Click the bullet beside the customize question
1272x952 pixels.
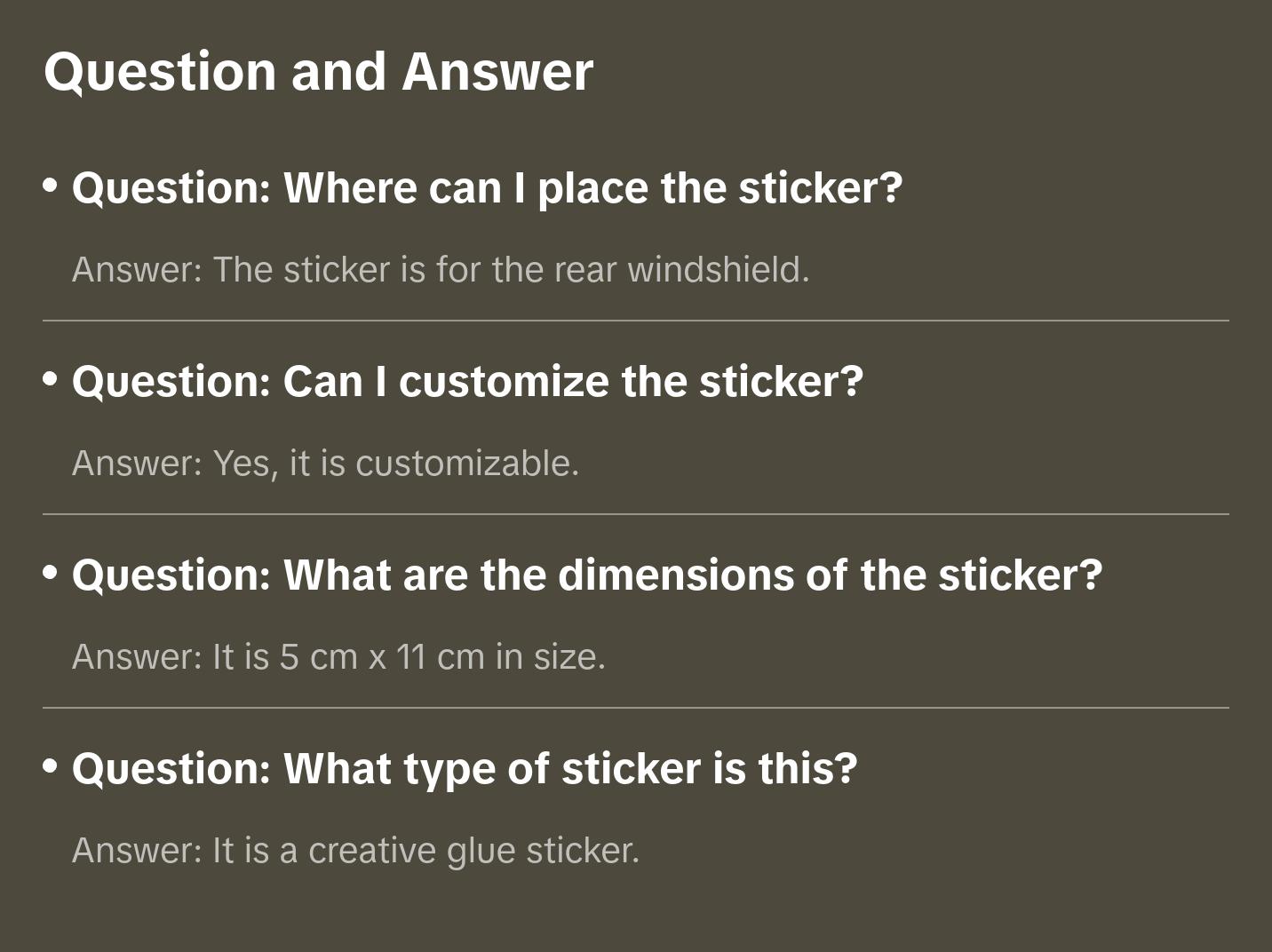51,379
